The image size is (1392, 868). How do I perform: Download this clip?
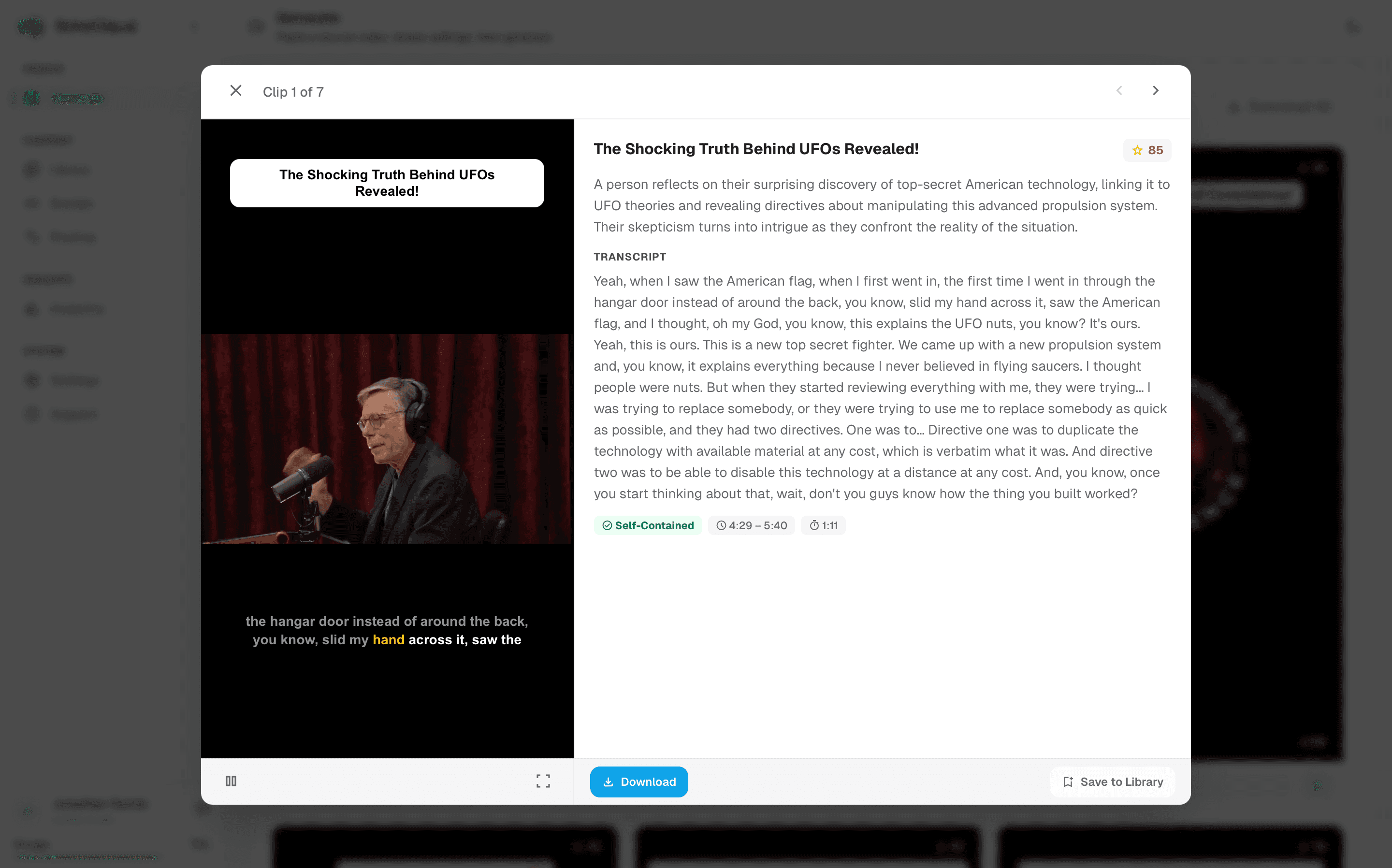point(639,782)
